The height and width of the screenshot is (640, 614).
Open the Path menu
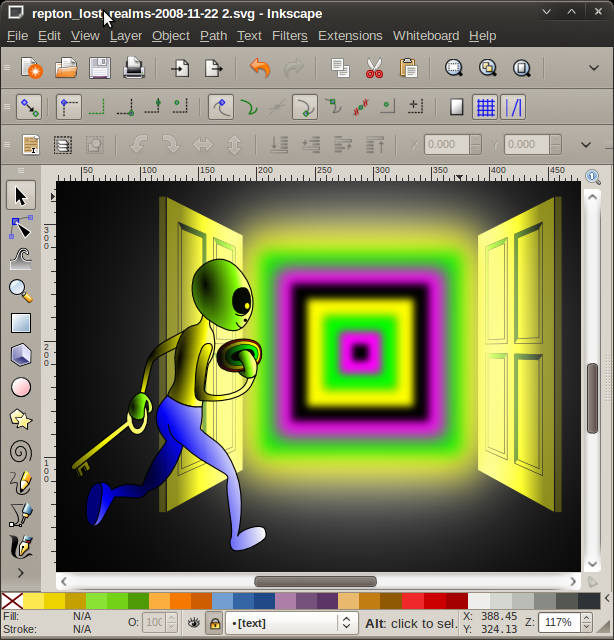[214, 36]
